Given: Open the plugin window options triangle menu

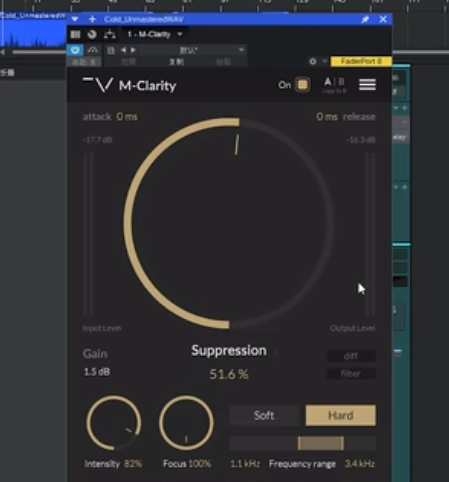Looking at the screenshot, I should tap(75, 19).
